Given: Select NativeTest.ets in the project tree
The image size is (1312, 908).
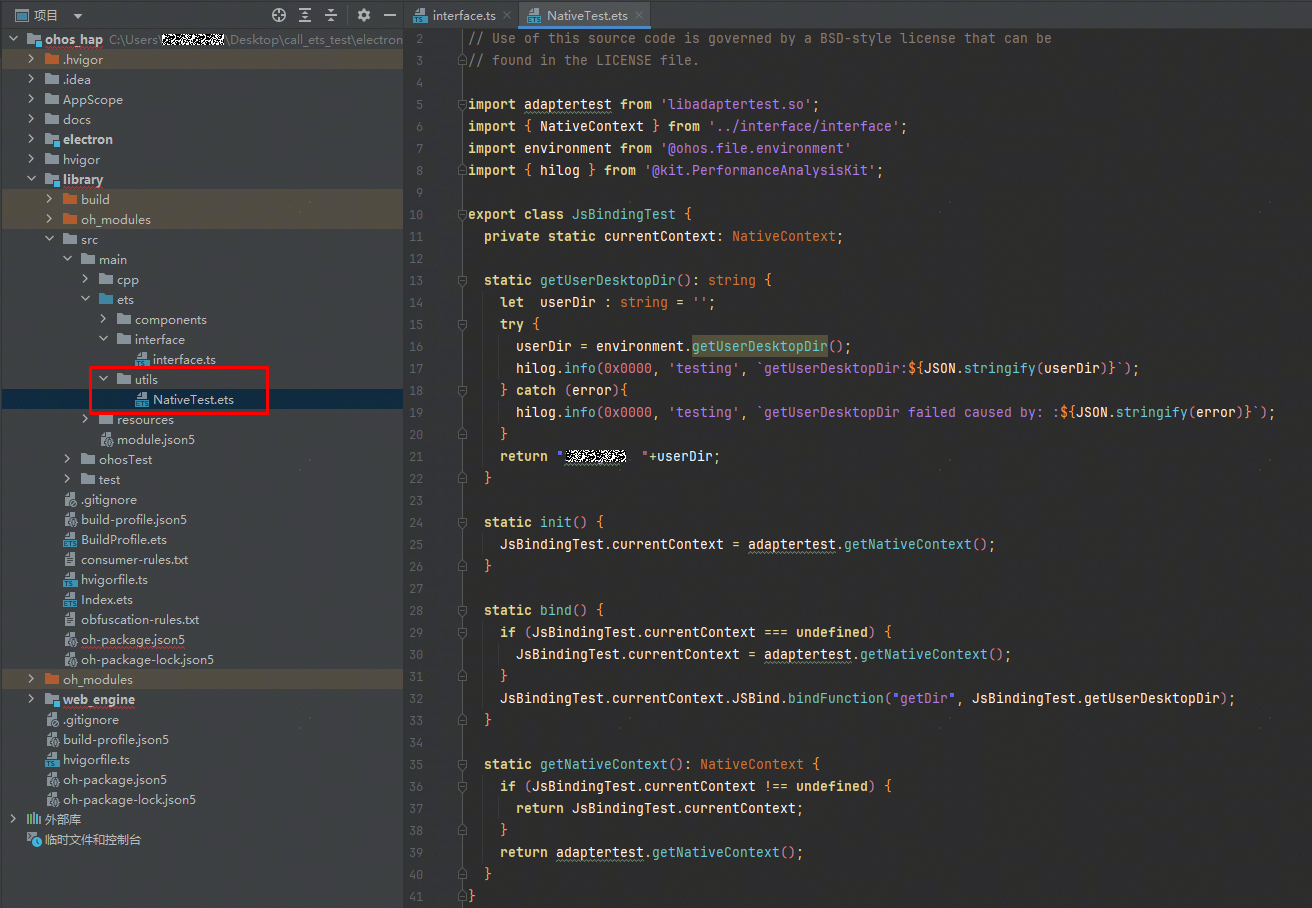Looking at the screenshot, I should (x=193, y=400).
